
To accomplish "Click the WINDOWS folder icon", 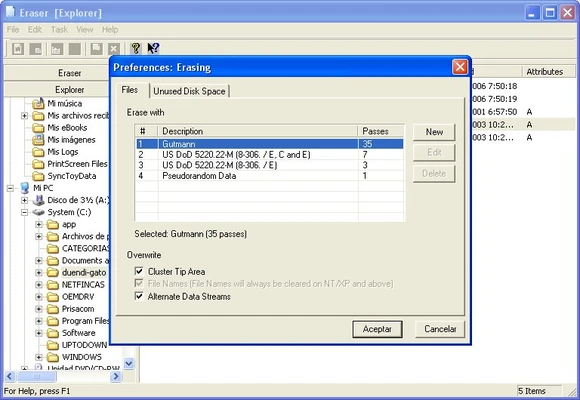I will 53,357.
